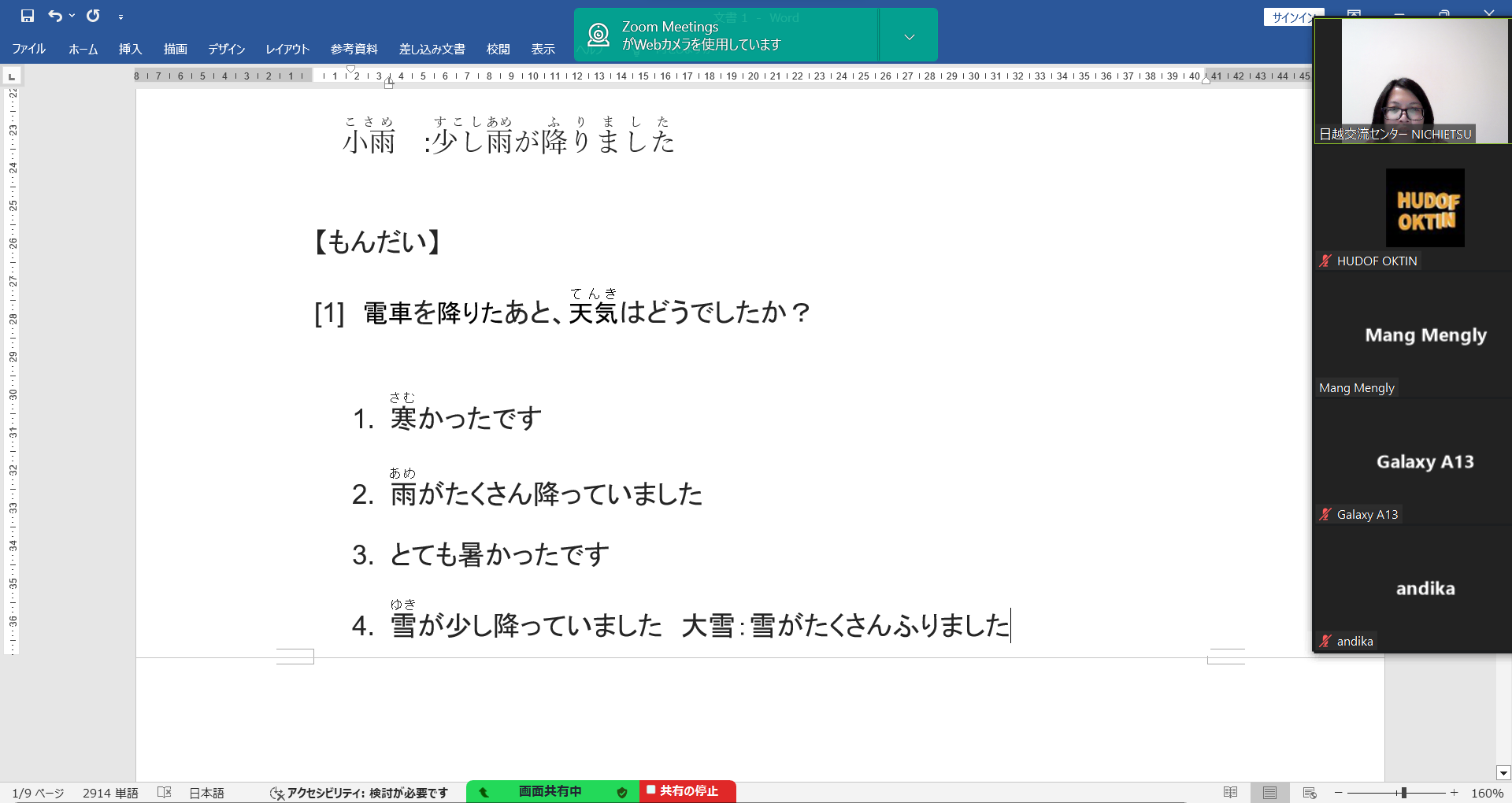Click the 【もんだい】 heading text

pos(377,242)
